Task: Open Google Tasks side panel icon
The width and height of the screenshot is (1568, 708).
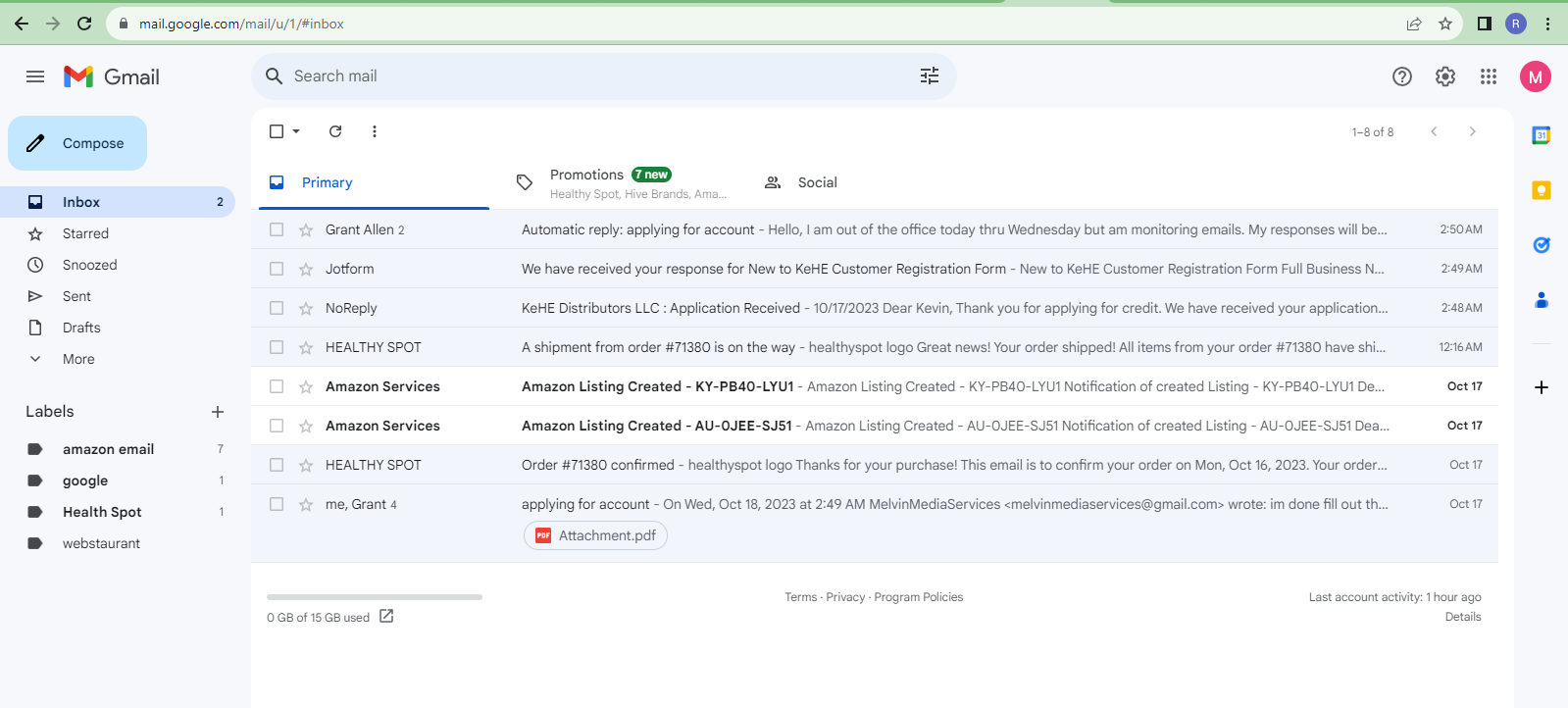Action: [x=1542, y=245]
